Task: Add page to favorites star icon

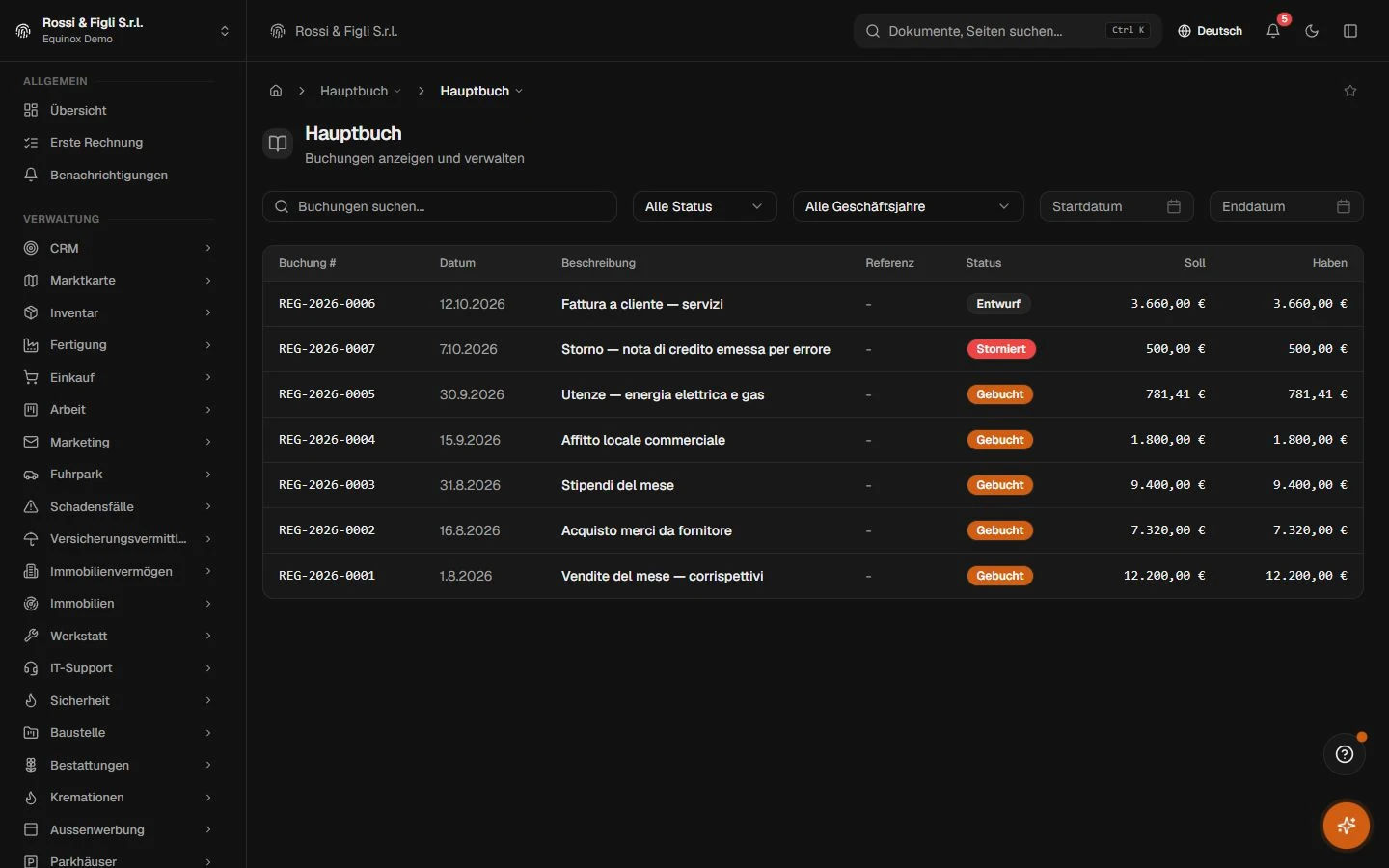Action: [x=1350, y=91]
